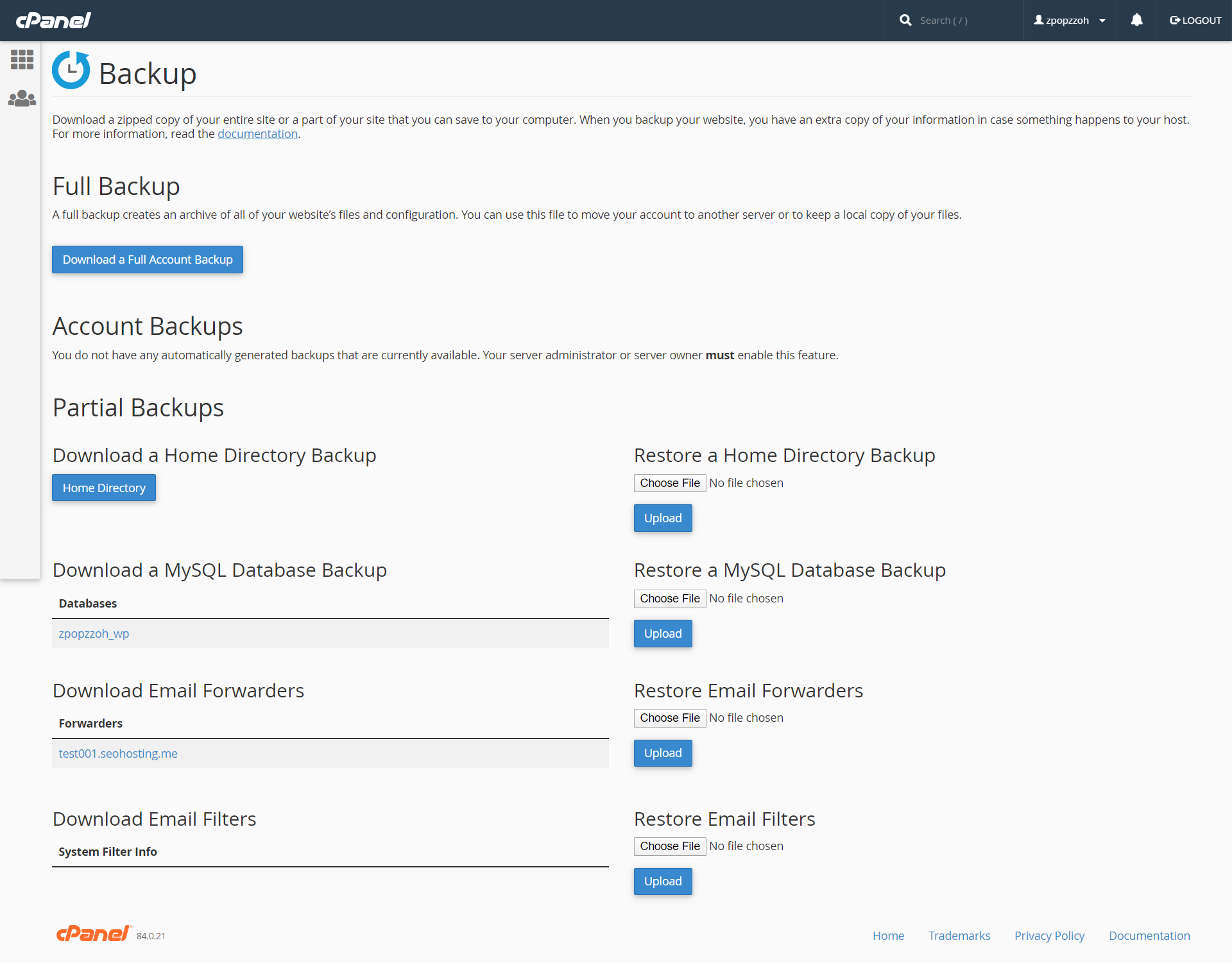Click the search magnifier icon
The image size is (1232, 963).
point(905,20)
